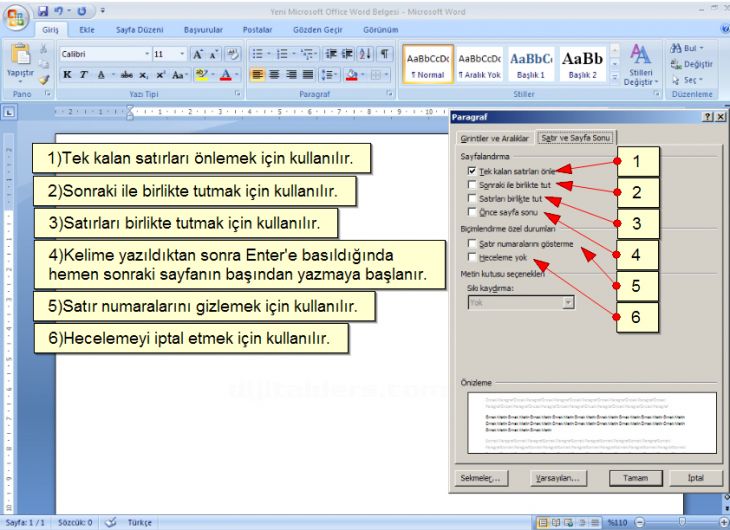
Task: Click the numbered list icon
Action: coord(282,54)
